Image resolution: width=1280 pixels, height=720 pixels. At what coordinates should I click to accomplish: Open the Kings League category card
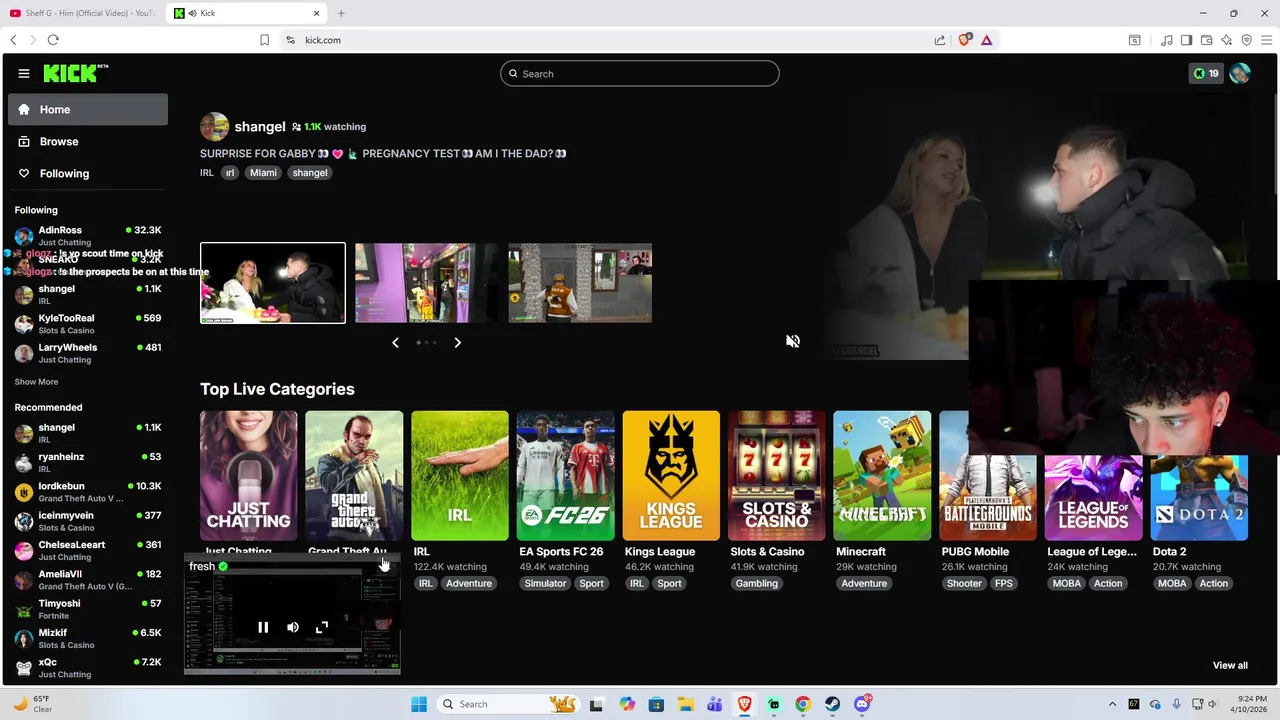point(671,475)
